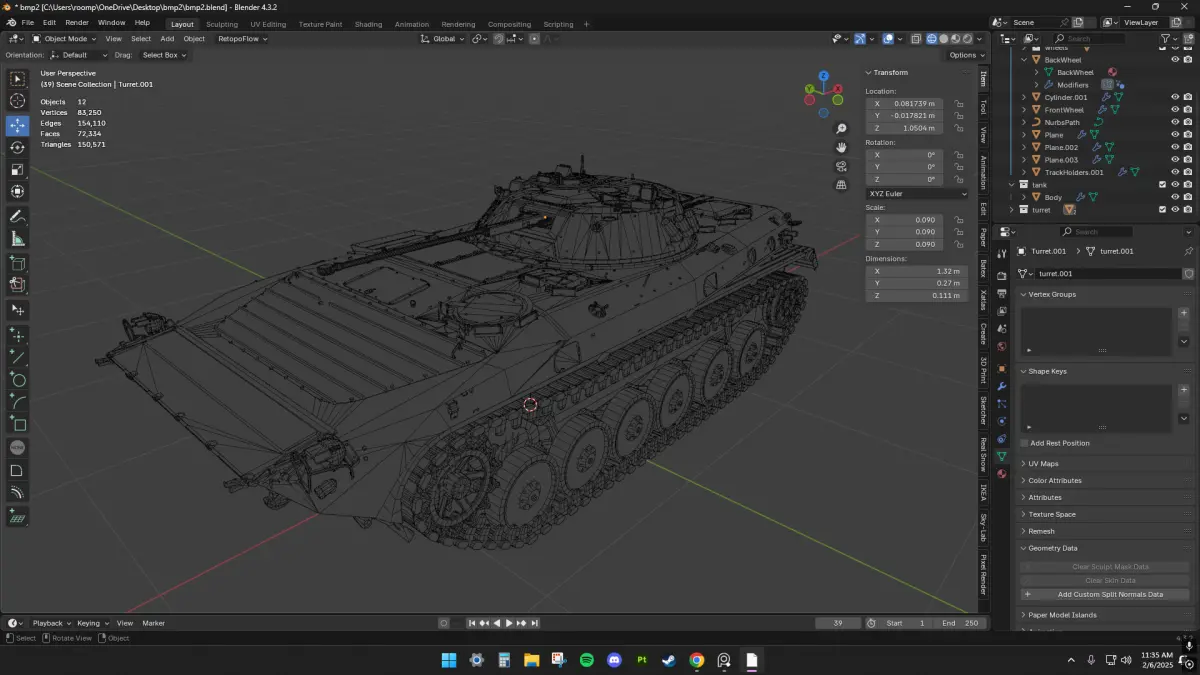Uncheck the tank collection checkbox
The height and width of the screenshot is (675, 1200).
click(1162, 184)
